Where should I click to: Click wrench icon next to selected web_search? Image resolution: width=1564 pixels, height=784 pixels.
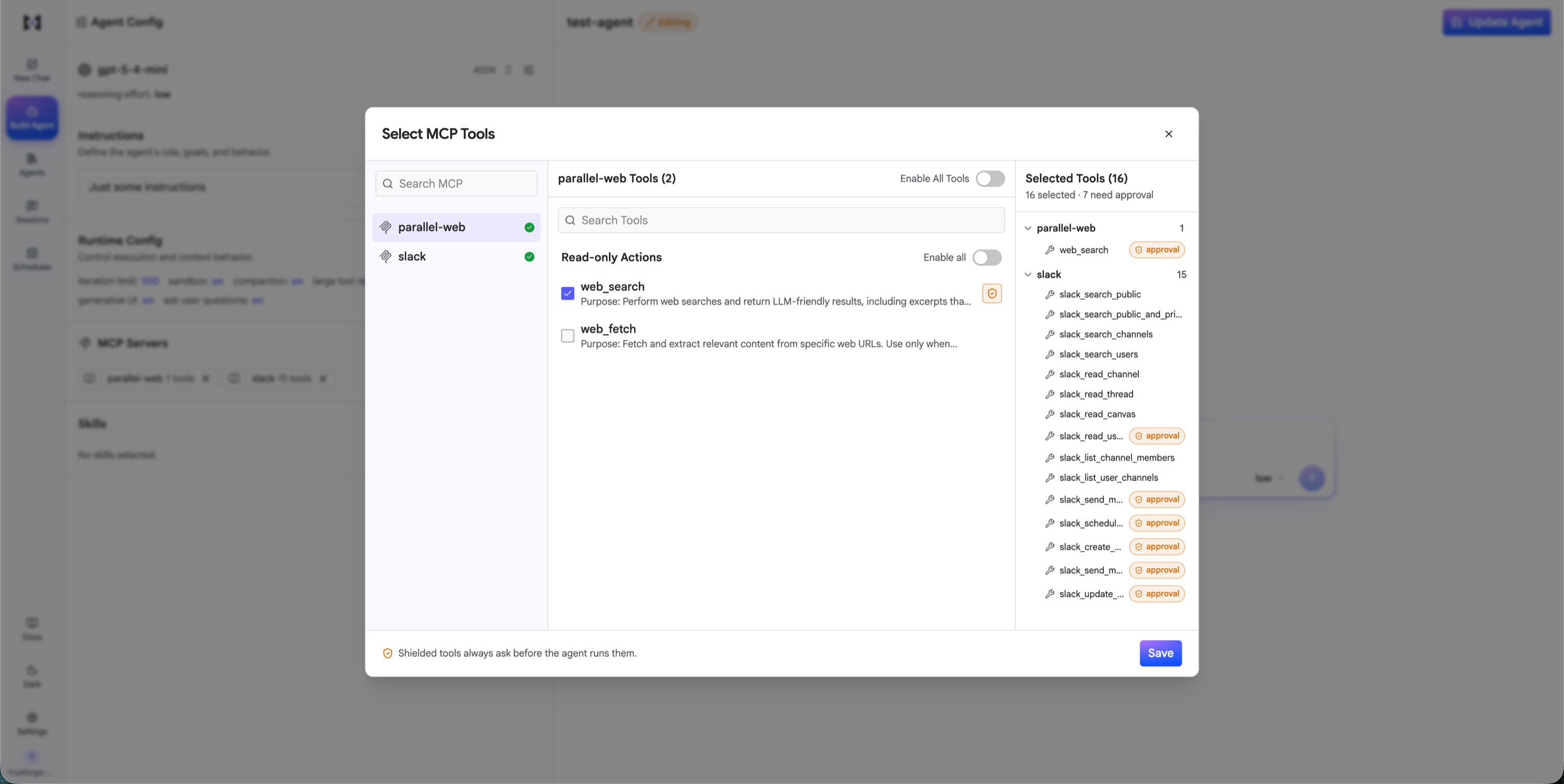(1050, 249)
